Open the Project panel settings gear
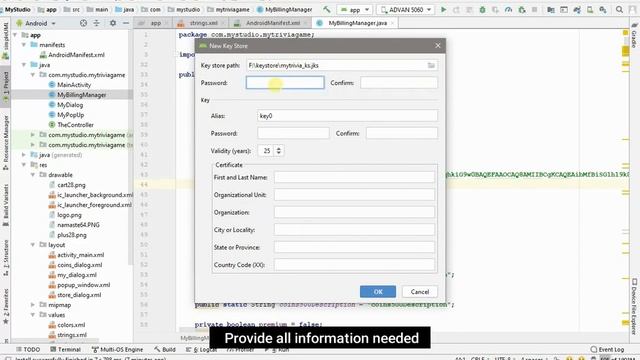This screenshot has width=640, height=360. coord(113,23)
